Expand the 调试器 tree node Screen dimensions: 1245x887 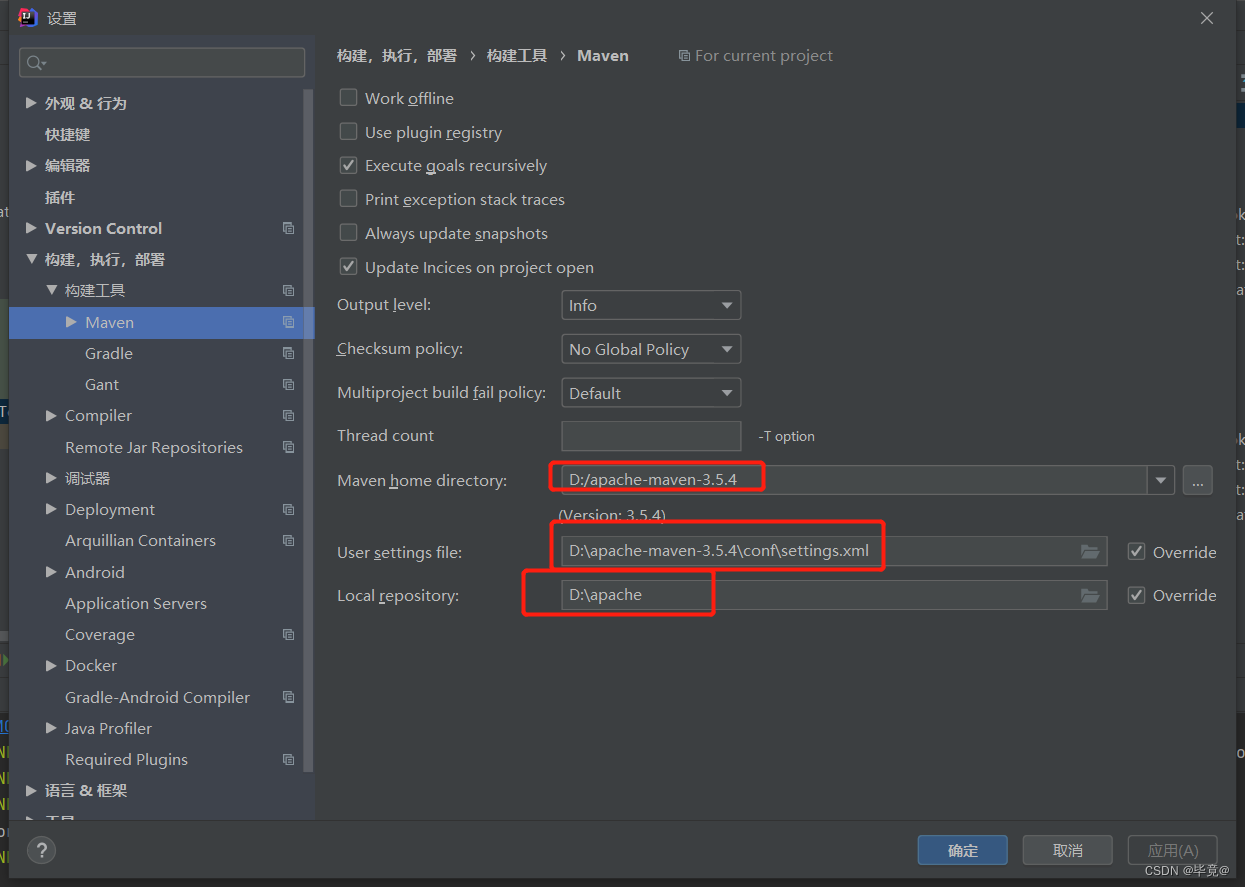click(51, 478)
